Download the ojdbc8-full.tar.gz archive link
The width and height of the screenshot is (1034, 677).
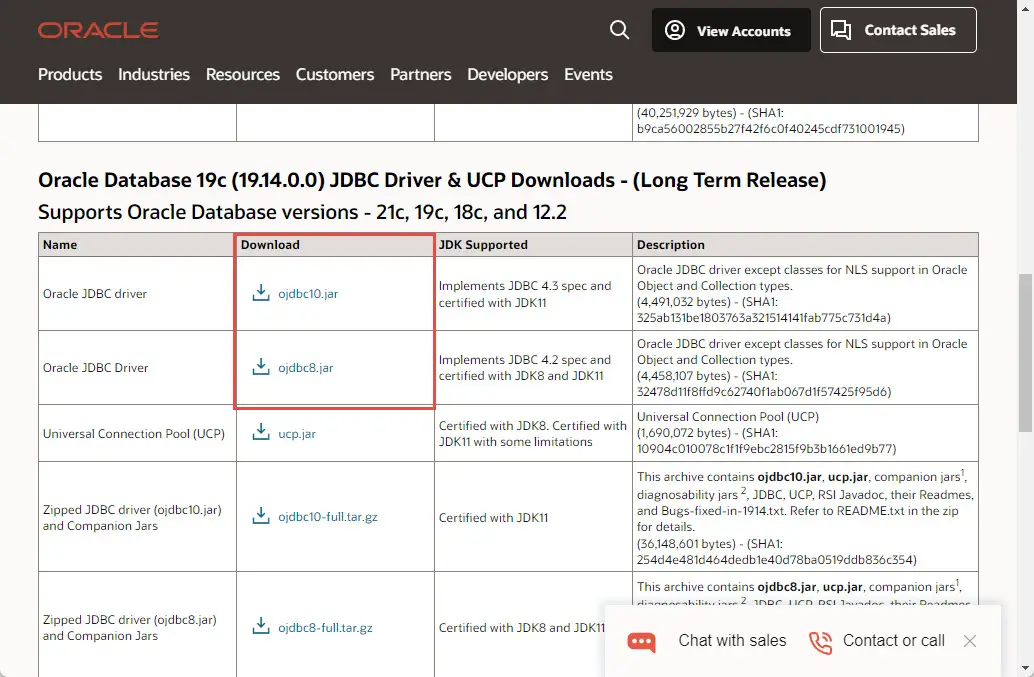(325, 628)
